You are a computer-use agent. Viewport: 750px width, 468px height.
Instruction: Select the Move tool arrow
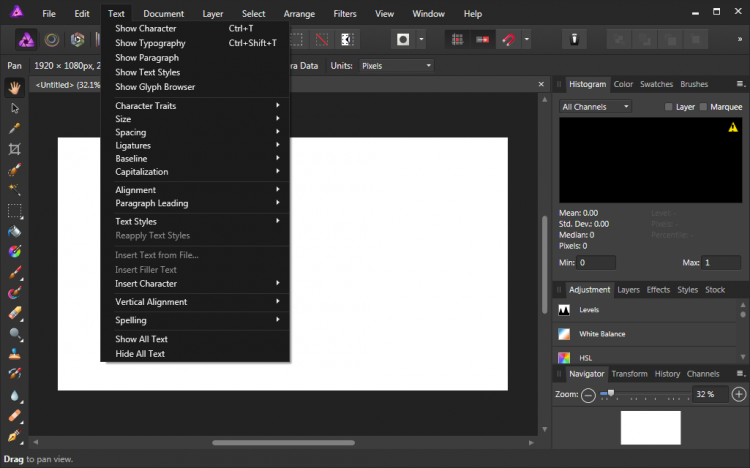(15, 108)
